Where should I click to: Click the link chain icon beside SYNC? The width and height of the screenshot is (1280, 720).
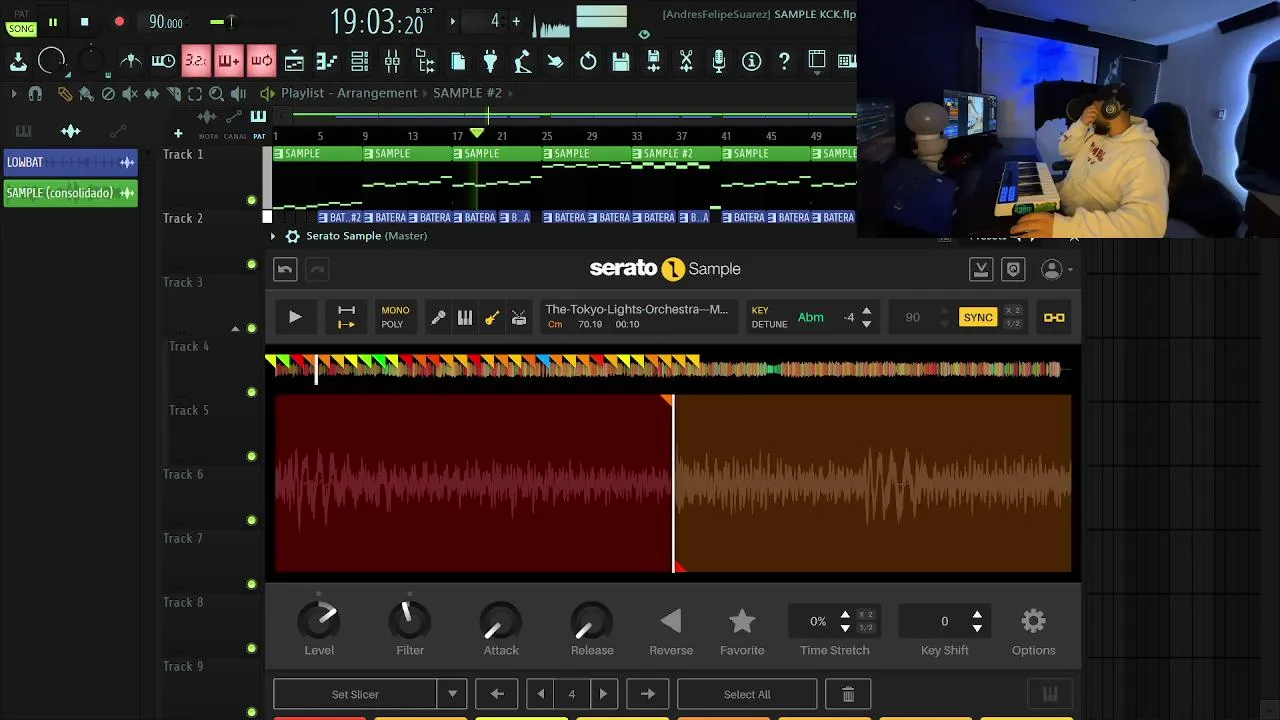click(1054, 317)
